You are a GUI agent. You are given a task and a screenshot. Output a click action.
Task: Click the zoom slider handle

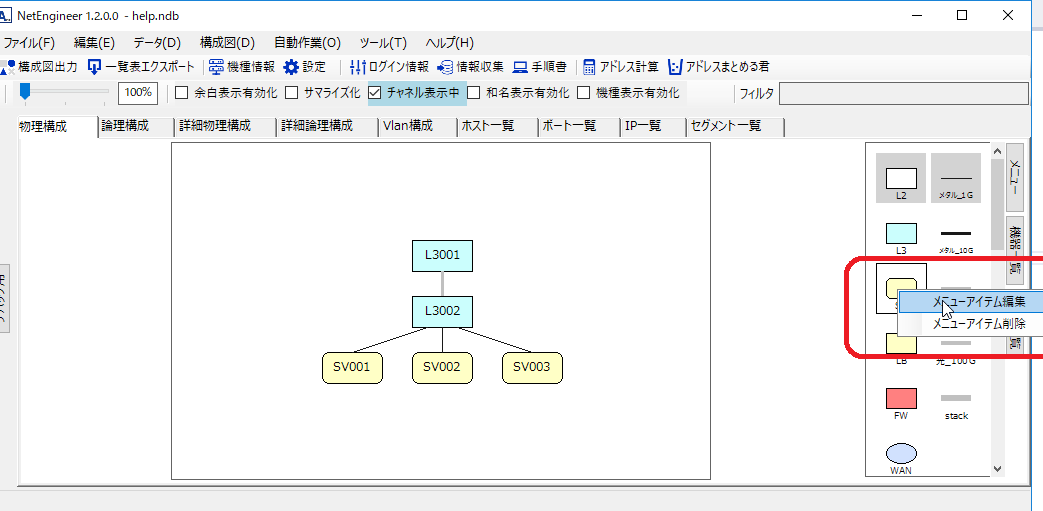tap(25, 92)
